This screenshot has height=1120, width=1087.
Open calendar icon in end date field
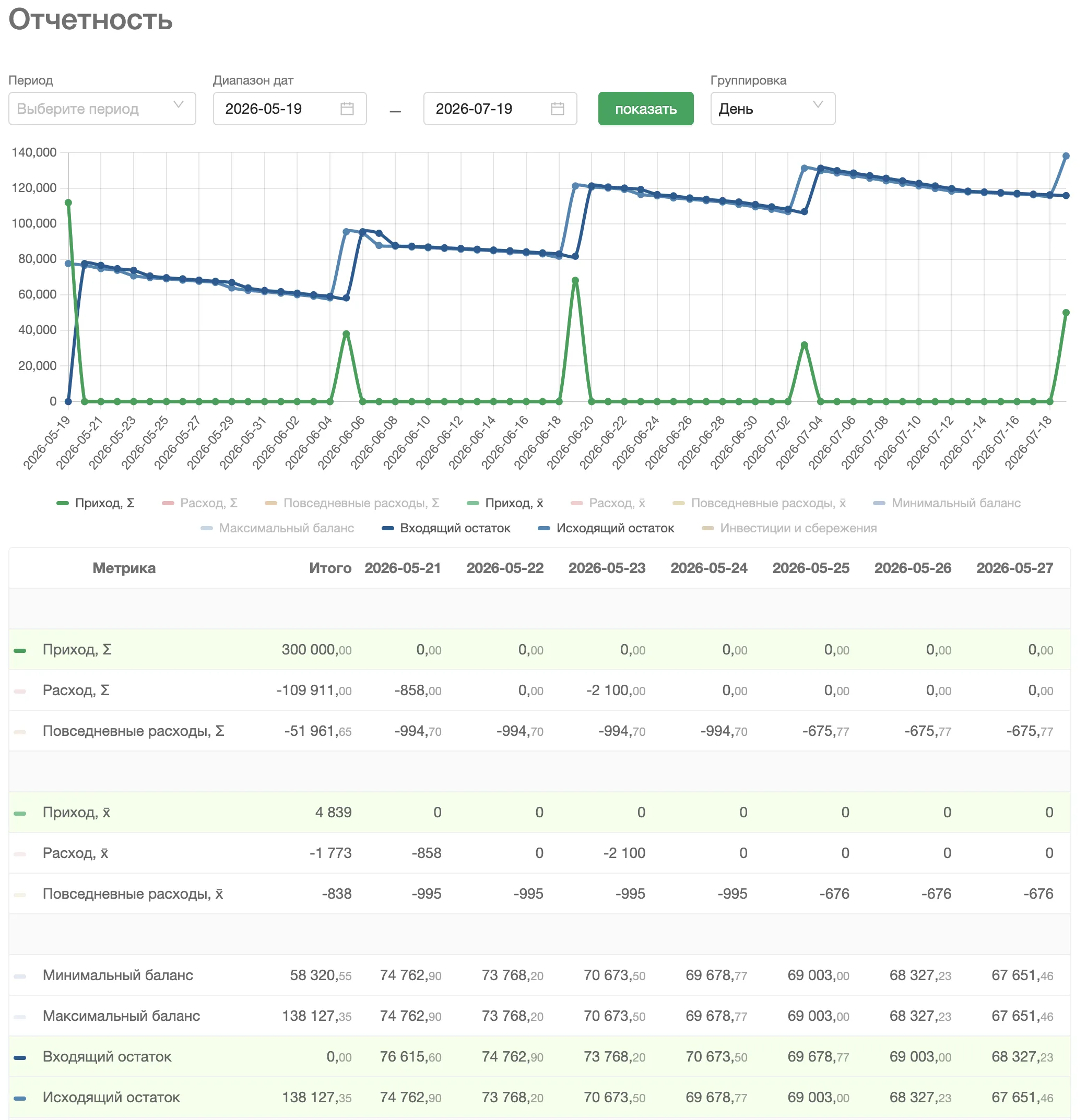(x=557, y=109)
